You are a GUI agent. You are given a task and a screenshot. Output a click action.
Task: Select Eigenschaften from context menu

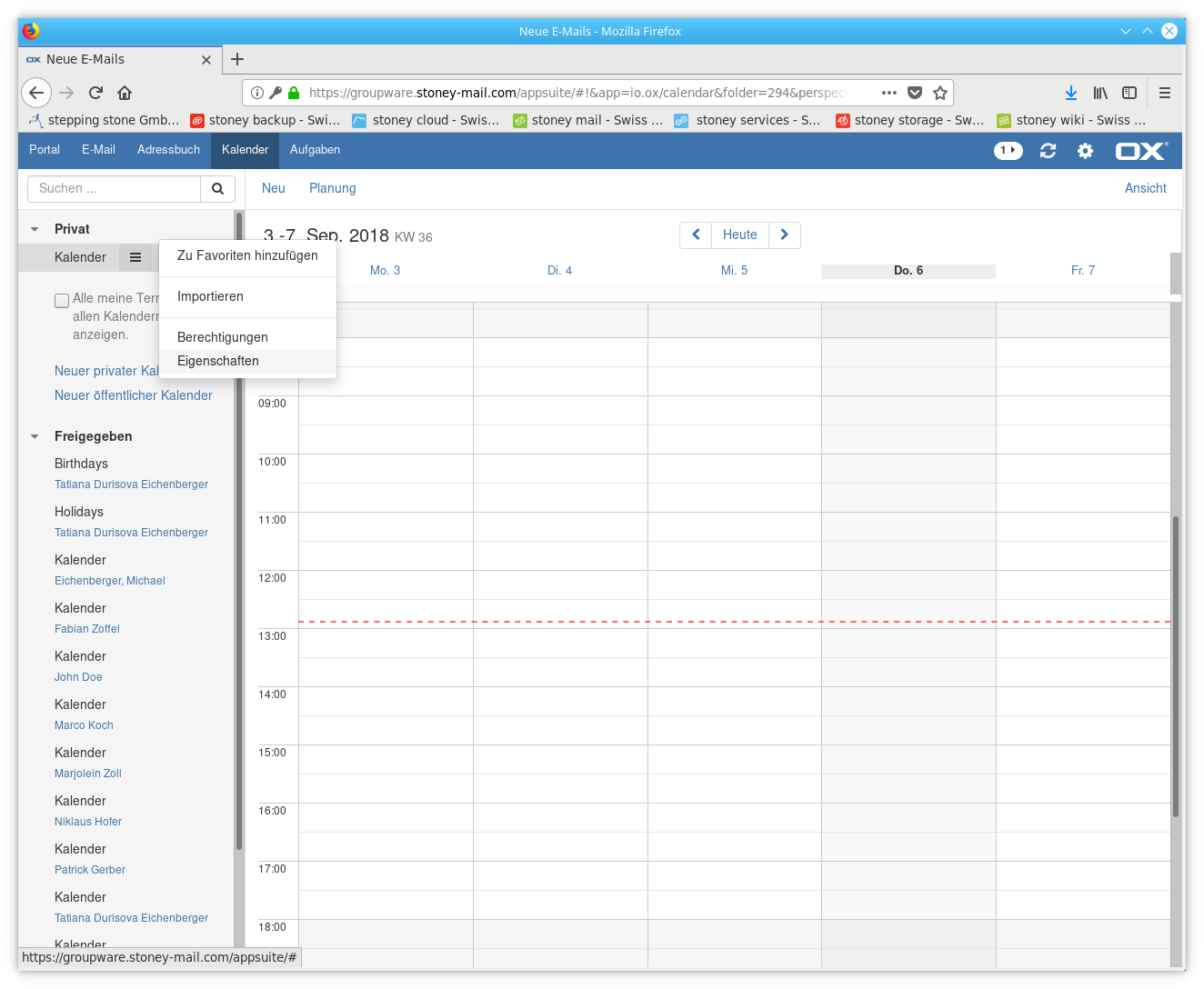218,361
